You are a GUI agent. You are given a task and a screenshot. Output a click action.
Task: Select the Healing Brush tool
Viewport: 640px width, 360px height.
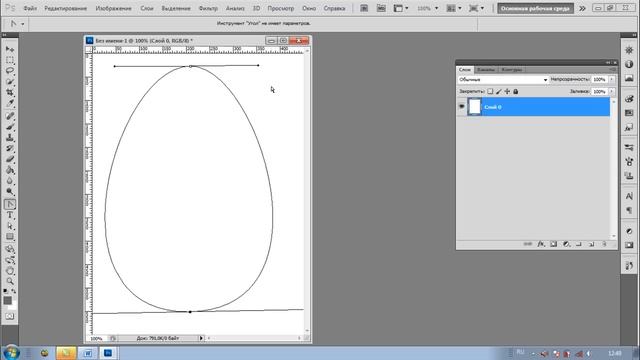[x=10, y=116]
